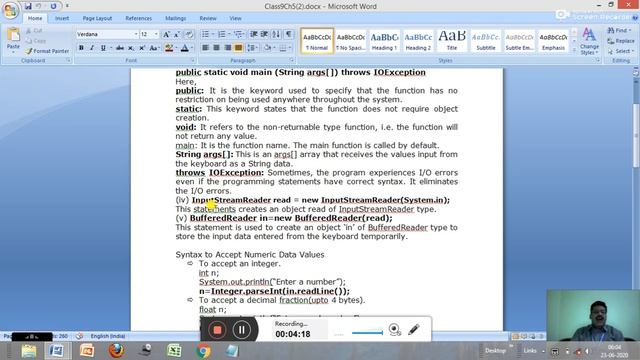Open File Explorer from the taskbar

click(x=29, y=351)
